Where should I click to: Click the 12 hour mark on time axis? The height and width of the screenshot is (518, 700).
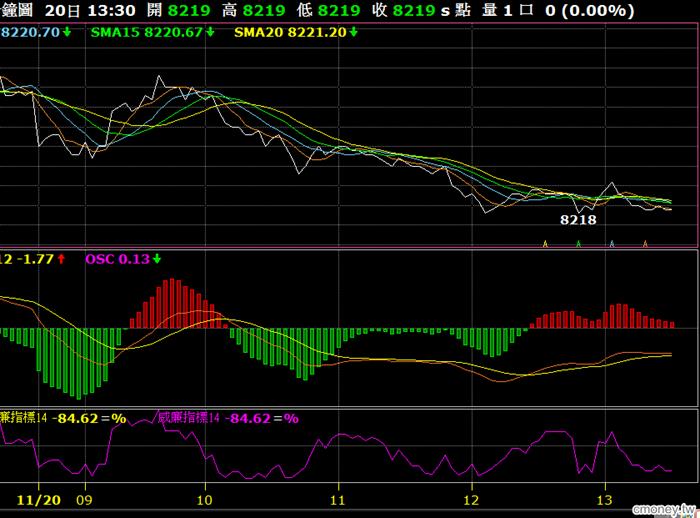point(471,496)
